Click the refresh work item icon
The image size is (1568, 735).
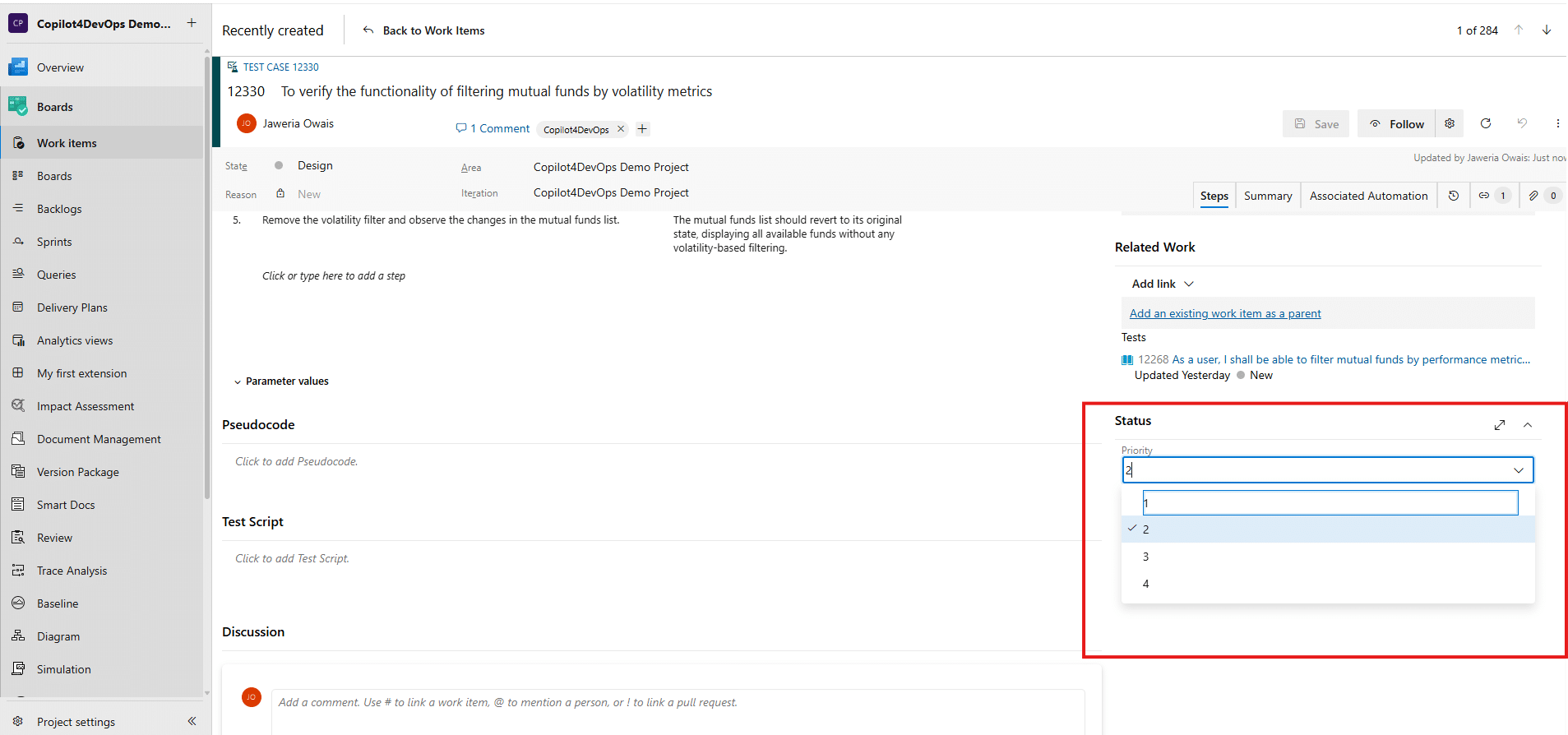click(x=1485, y=123)
